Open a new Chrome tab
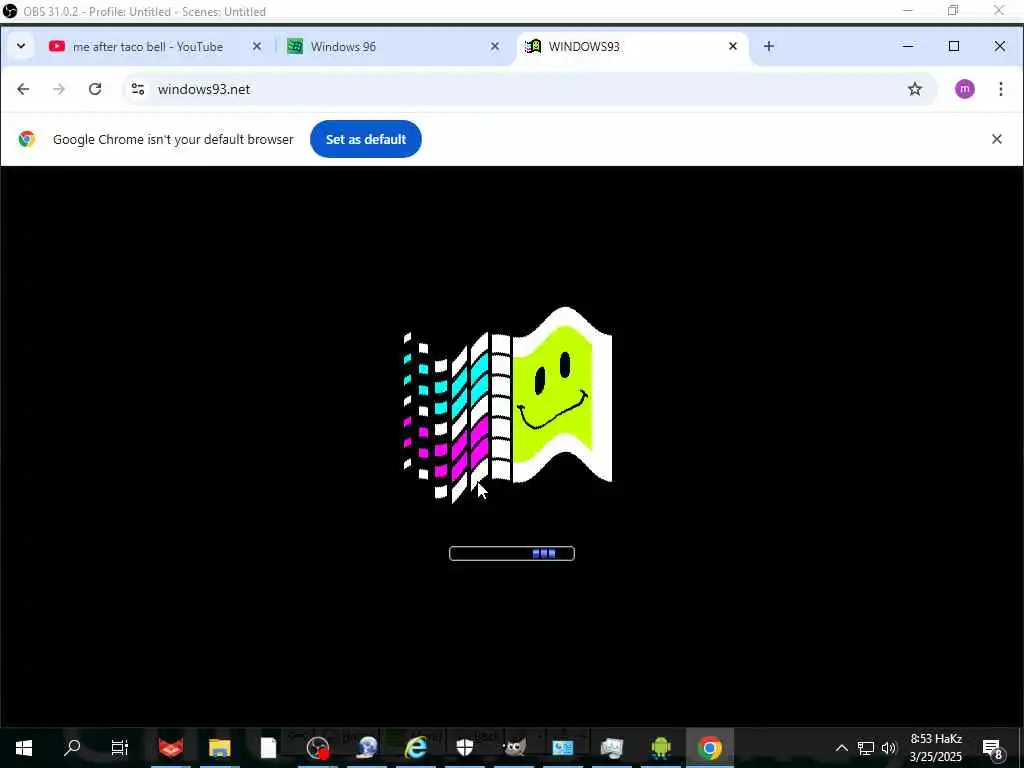 [769, 46]
